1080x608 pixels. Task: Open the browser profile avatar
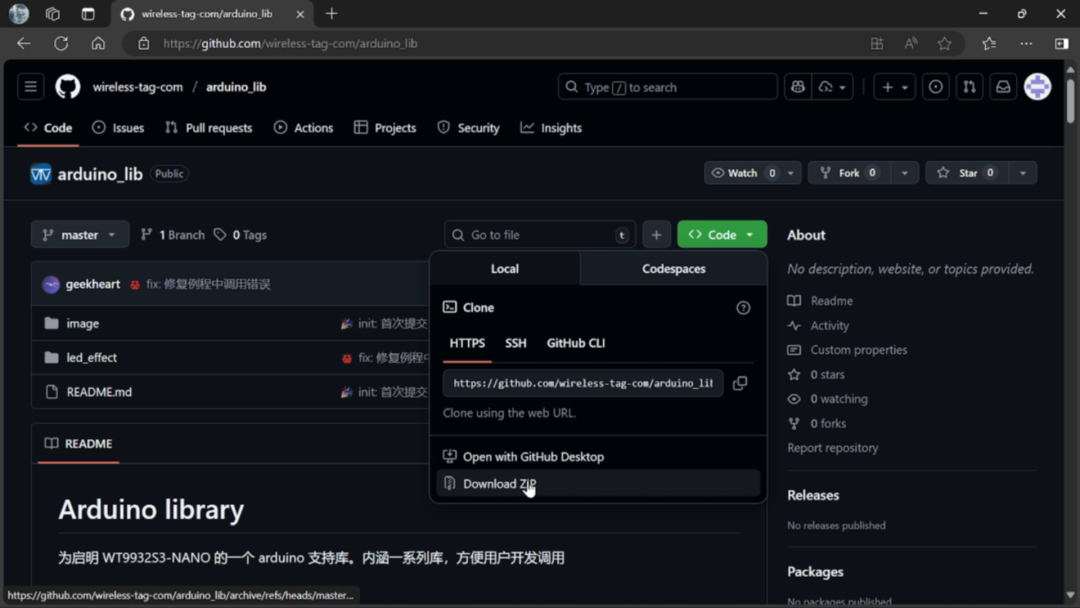[19, 14]
